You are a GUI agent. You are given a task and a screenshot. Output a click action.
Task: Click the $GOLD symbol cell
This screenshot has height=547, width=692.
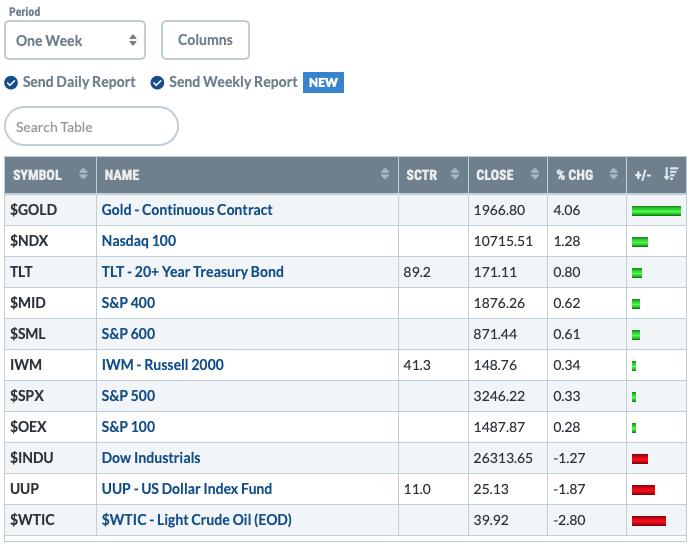point(50,210)
